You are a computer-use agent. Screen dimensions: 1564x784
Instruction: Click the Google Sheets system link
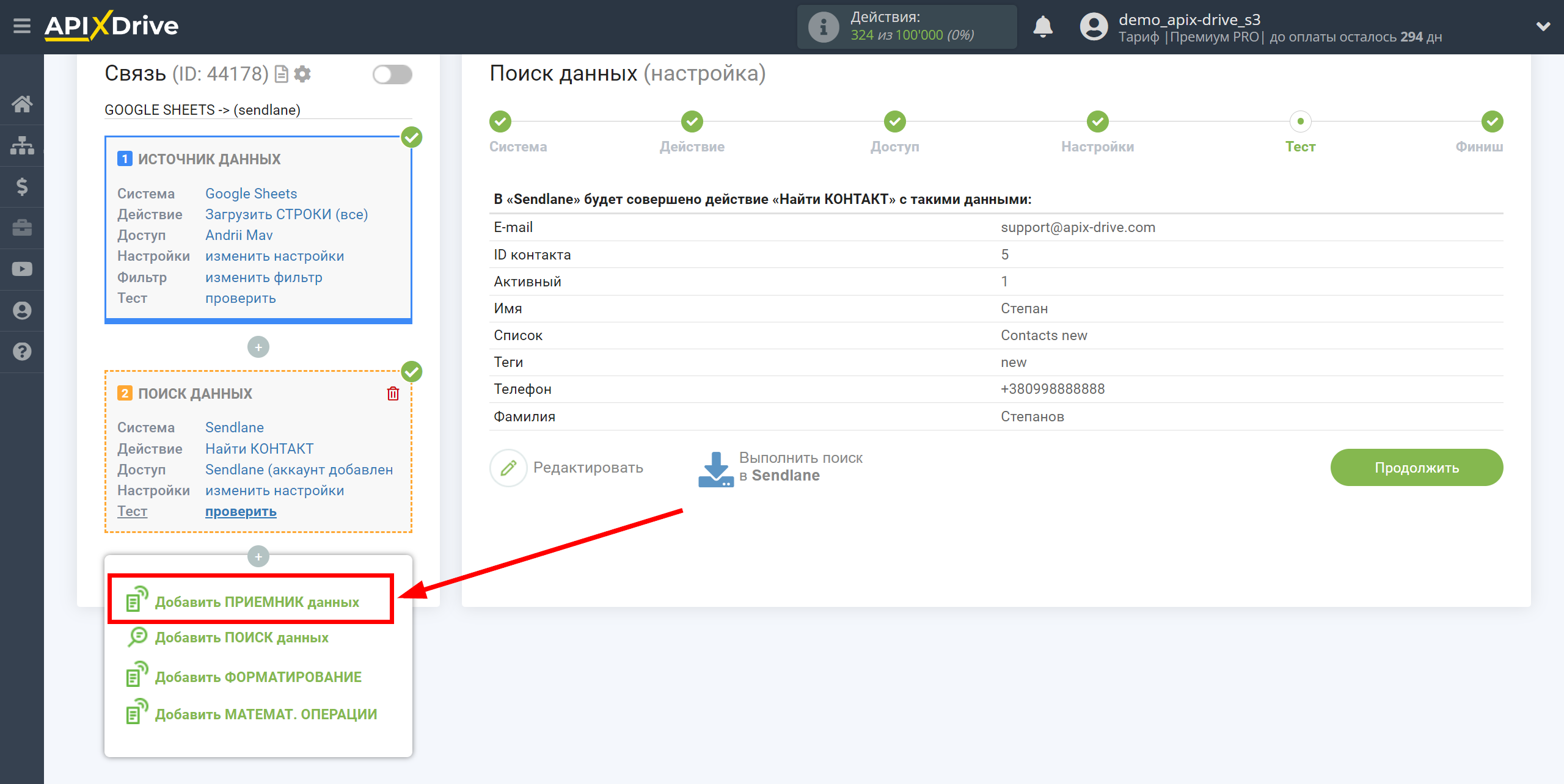[251, 194]
